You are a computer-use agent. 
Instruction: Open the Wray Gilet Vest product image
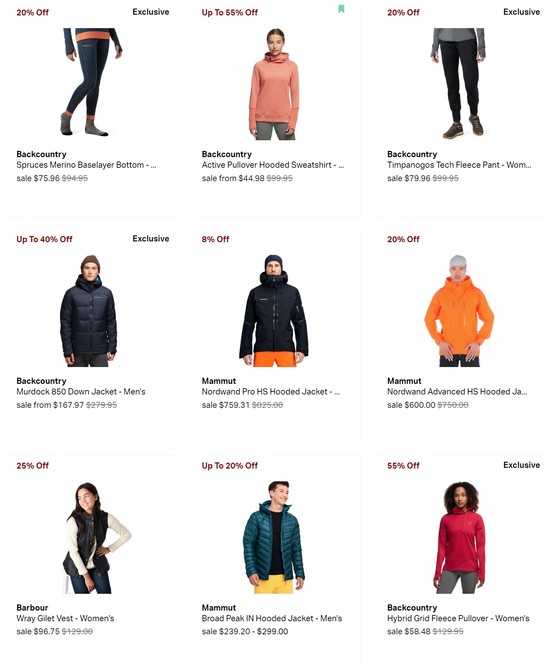tap(96, 538)
